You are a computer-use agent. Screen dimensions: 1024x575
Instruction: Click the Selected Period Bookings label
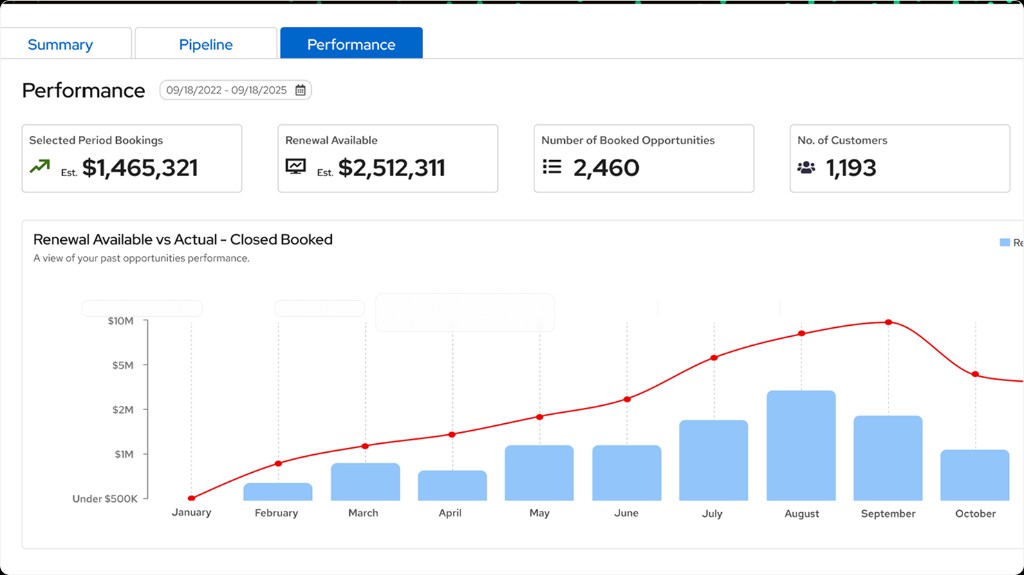click(x=96, y=140)
